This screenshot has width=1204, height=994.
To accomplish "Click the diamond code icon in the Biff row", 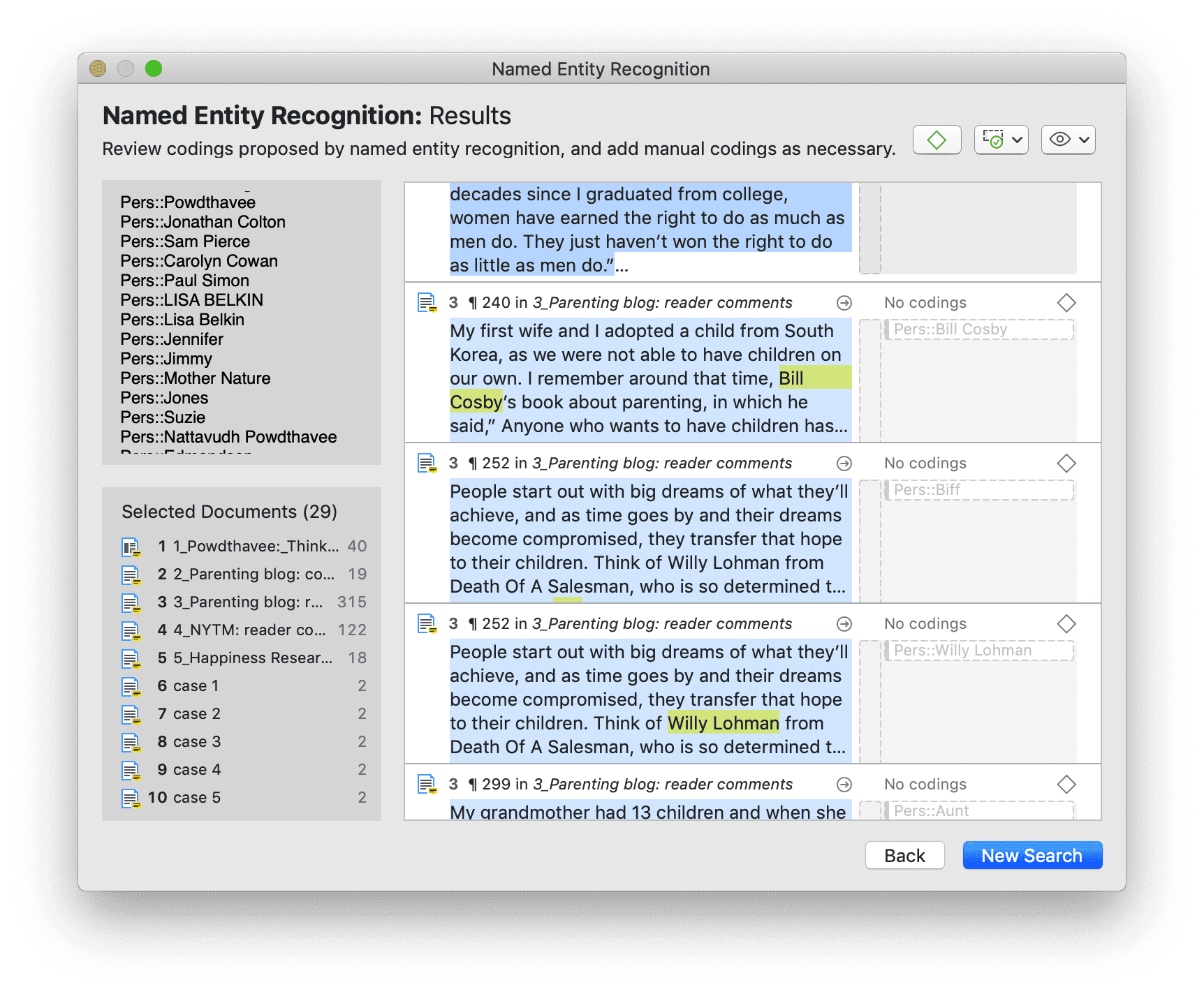I will tap(1066, 463).
